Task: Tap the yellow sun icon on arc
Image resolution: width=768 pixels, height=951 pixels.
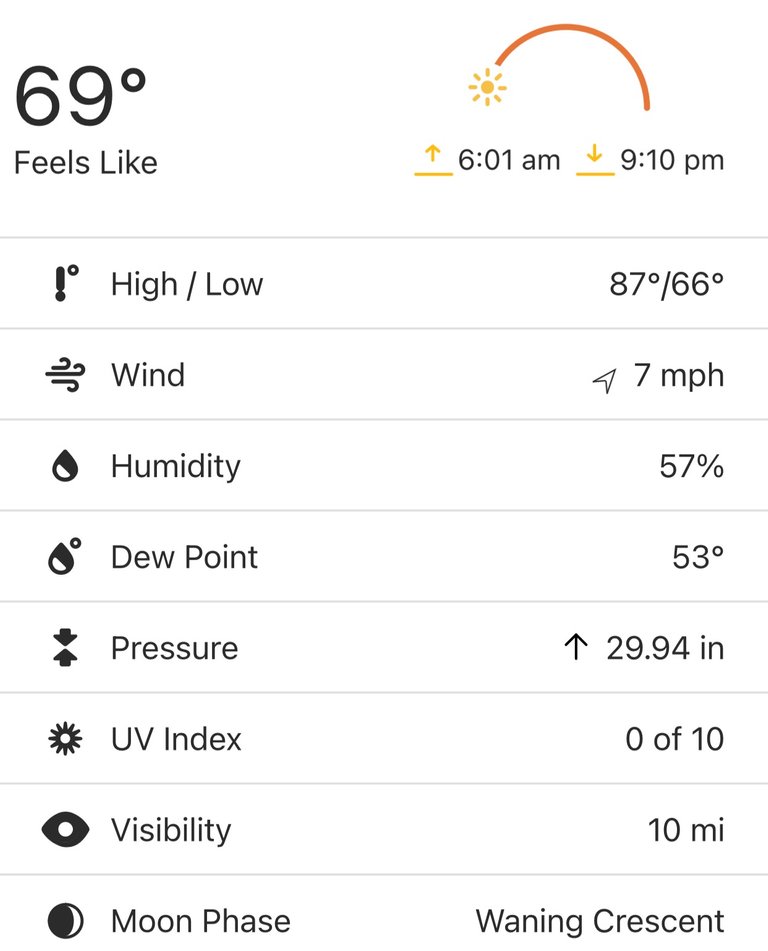Action: point(487,88)
